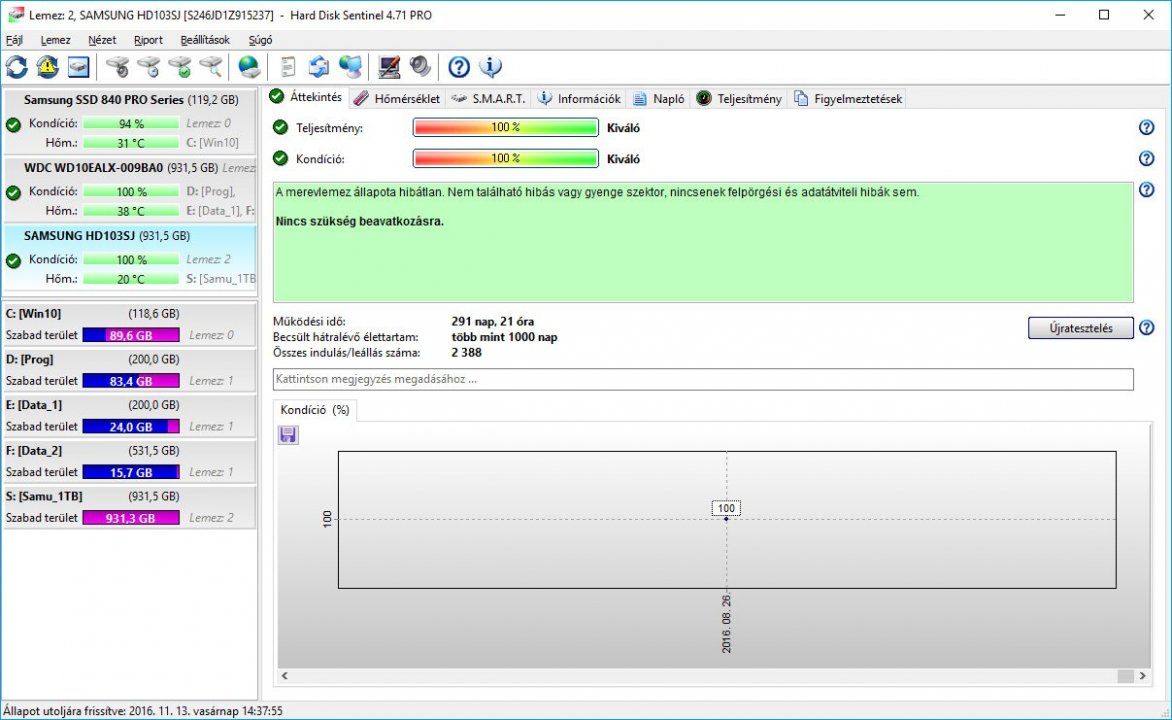Viewport: 1172px width, 720px height.
Task: Click the globe with disk toolbar icon
Action: [x=249, y=67]
